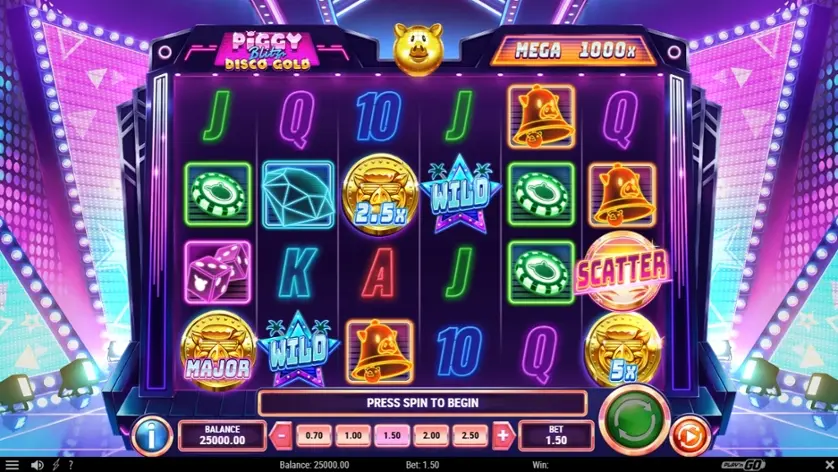Screen dimensions: 838x472
Task: Select the 0.70 bet option
Action: (314, 436)
